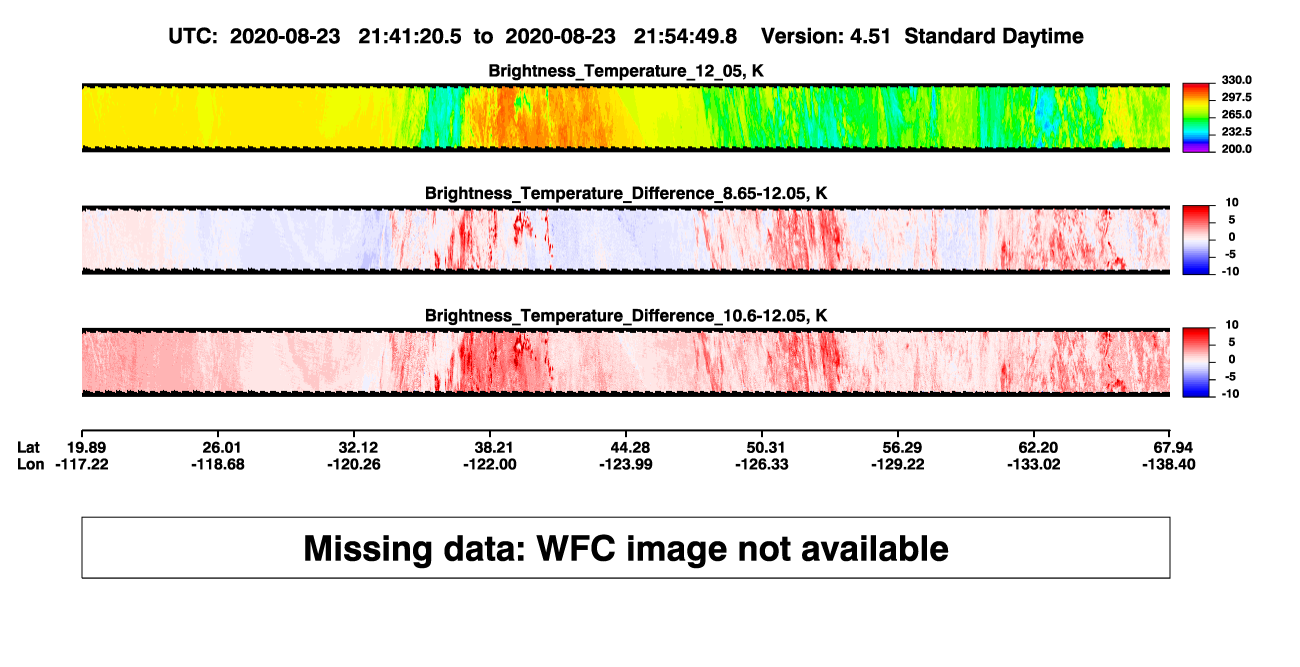Click the 'Brightness_Temperature_12_05, K' title
Viewport: 1300px width, 667px height.
click(x=626, y=71)
